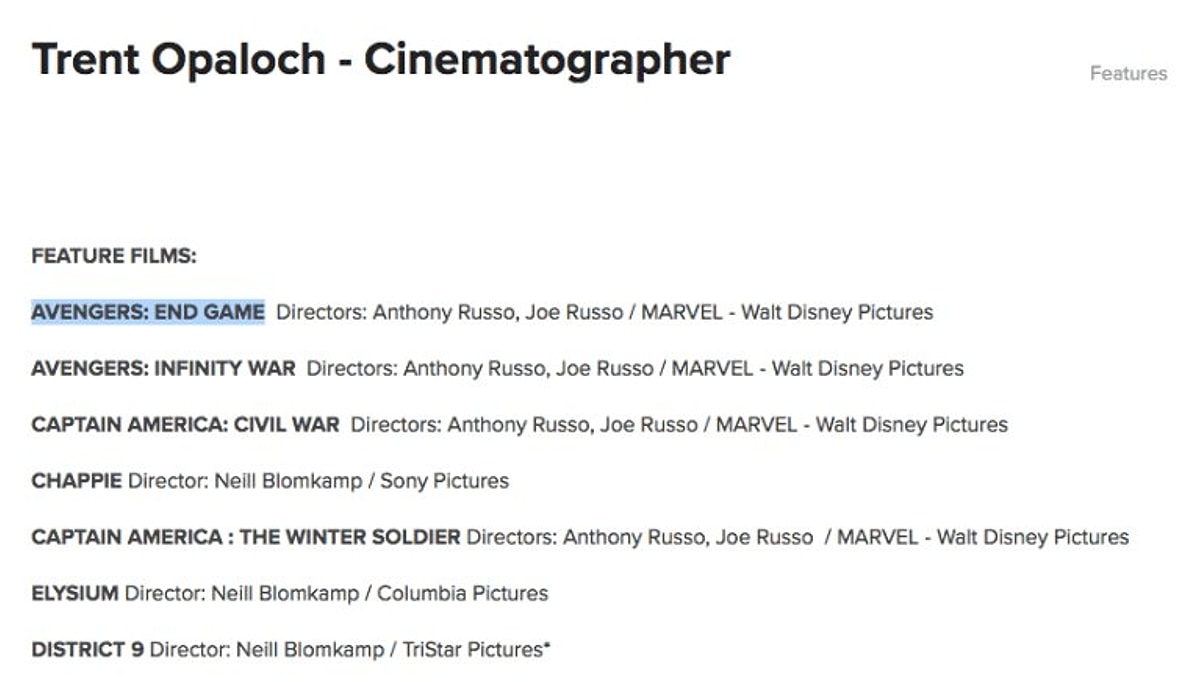Click the CAPTAIN AMERICA: CIVIL WAR title
Image resolution: width=1200 pixels, height=682 pixels.
click(185, 424)
